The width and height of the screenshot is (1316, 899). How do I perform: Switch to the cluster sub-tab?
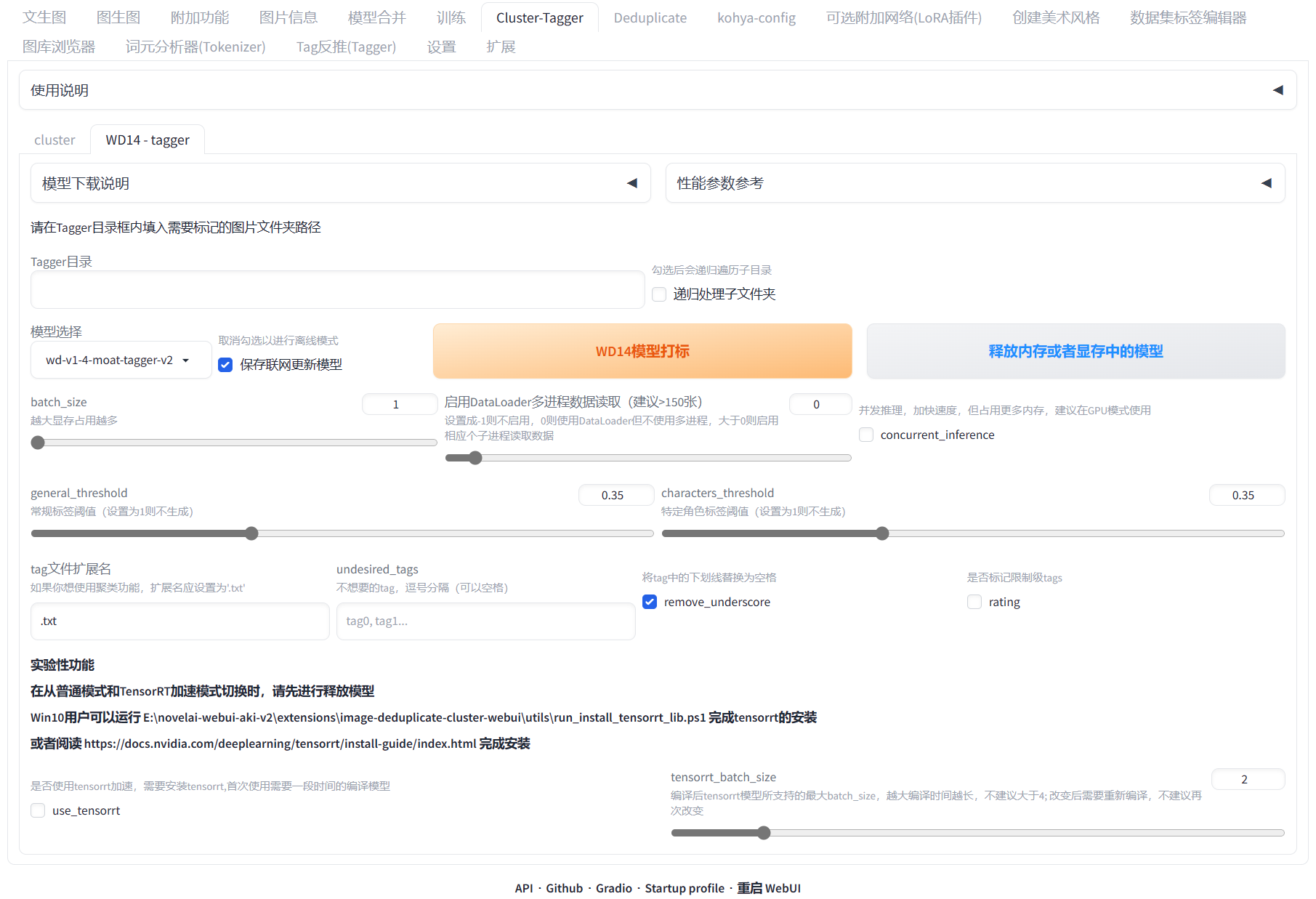pyautogui.click(x=55, y=140)
